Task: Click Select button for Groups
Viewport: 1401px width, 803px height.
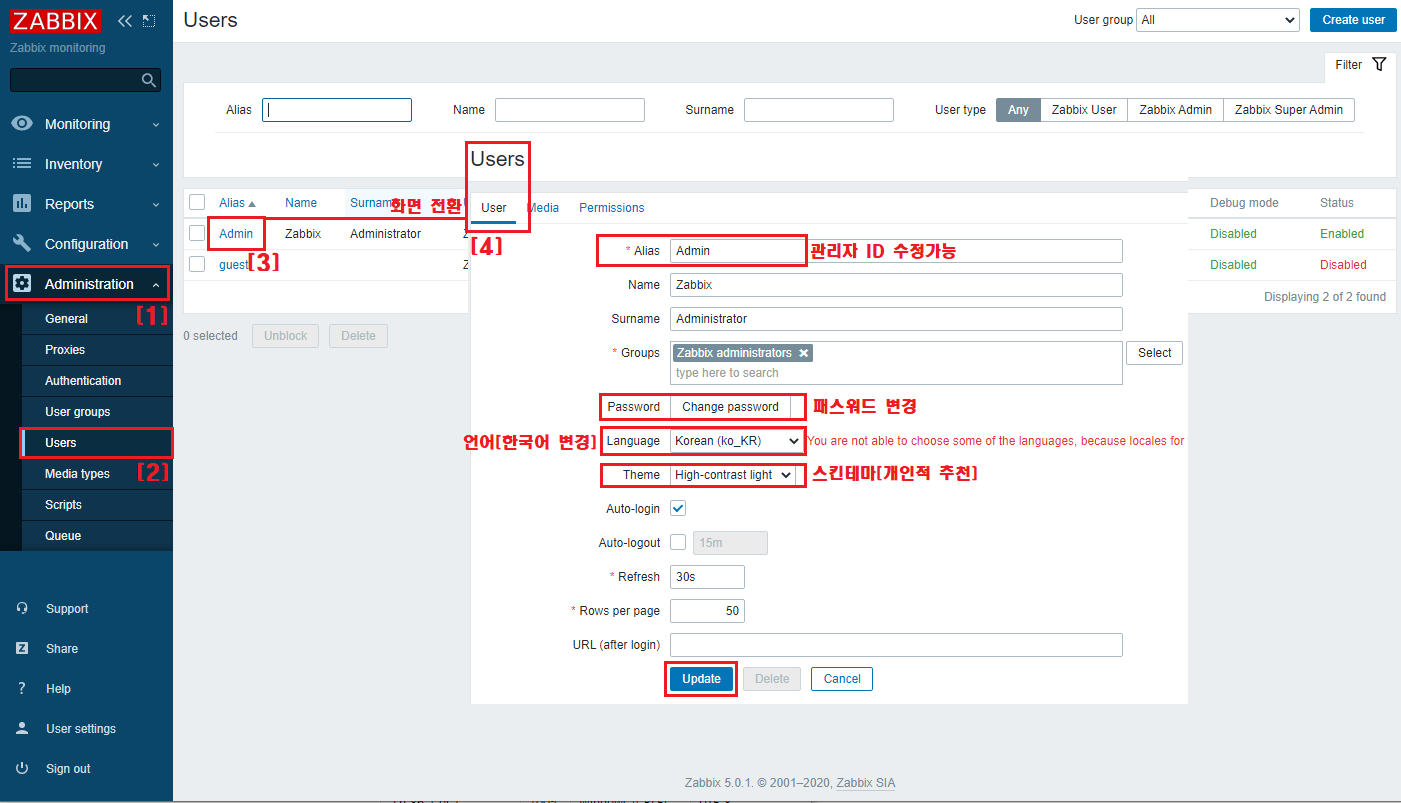Action: (x=1154, y=353)
